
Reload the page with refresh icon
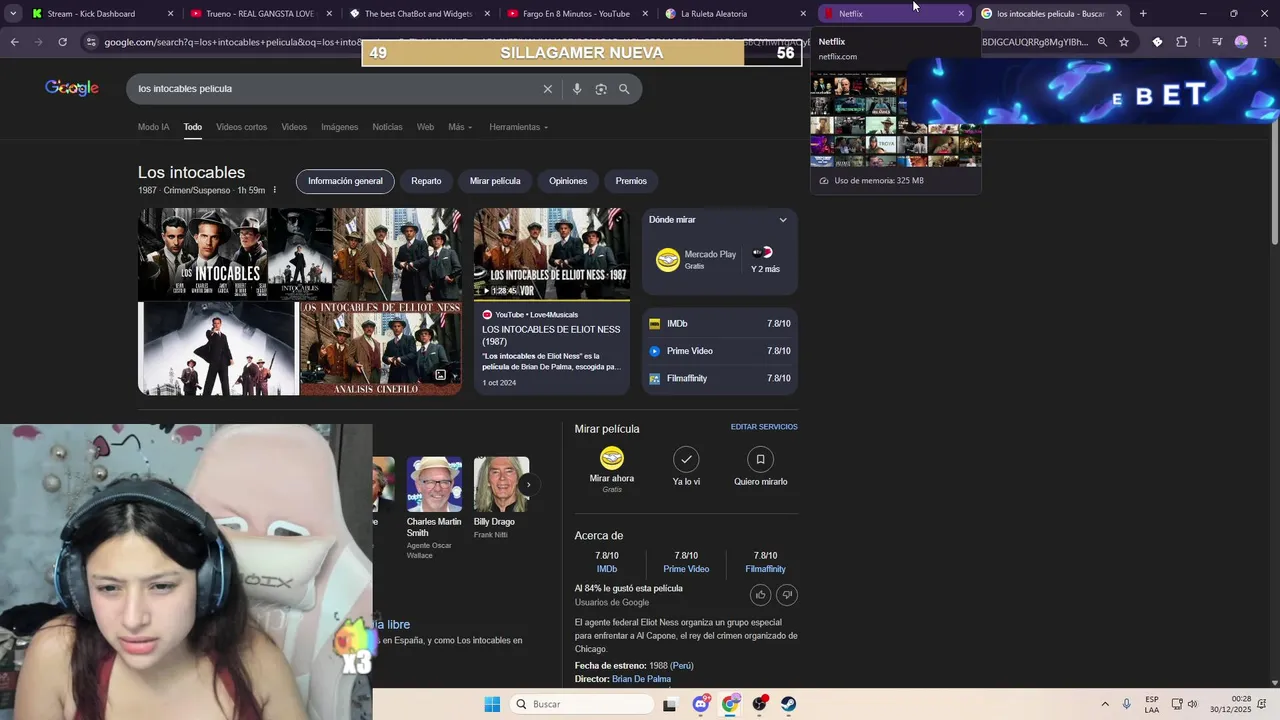pos(62,42)
